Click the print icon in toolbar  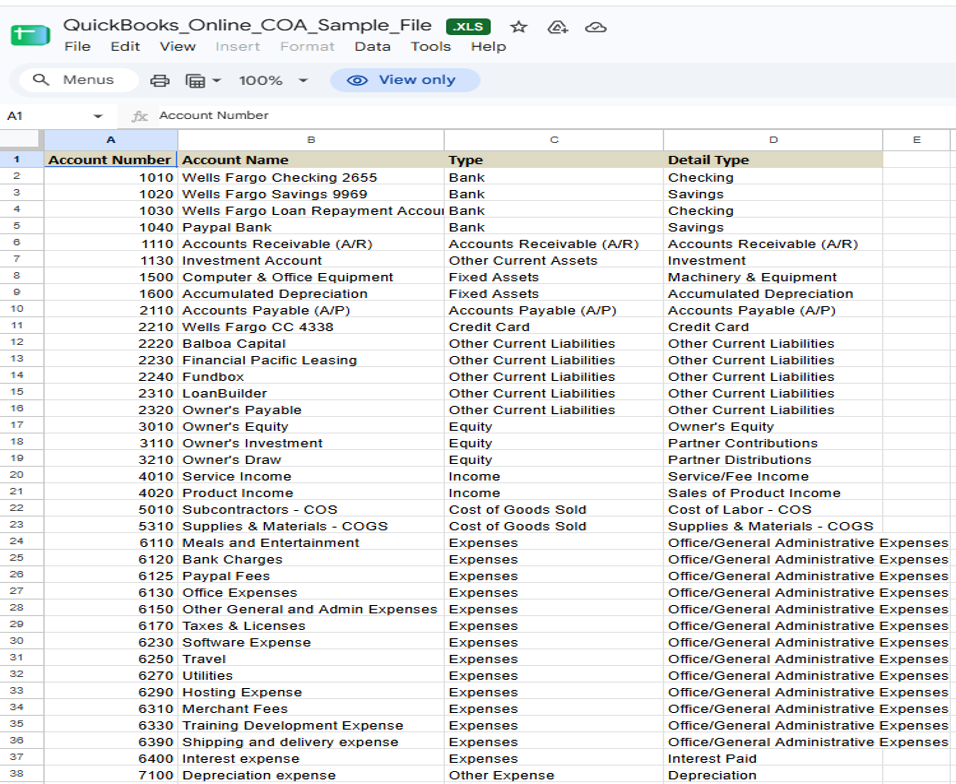[160, 80]
